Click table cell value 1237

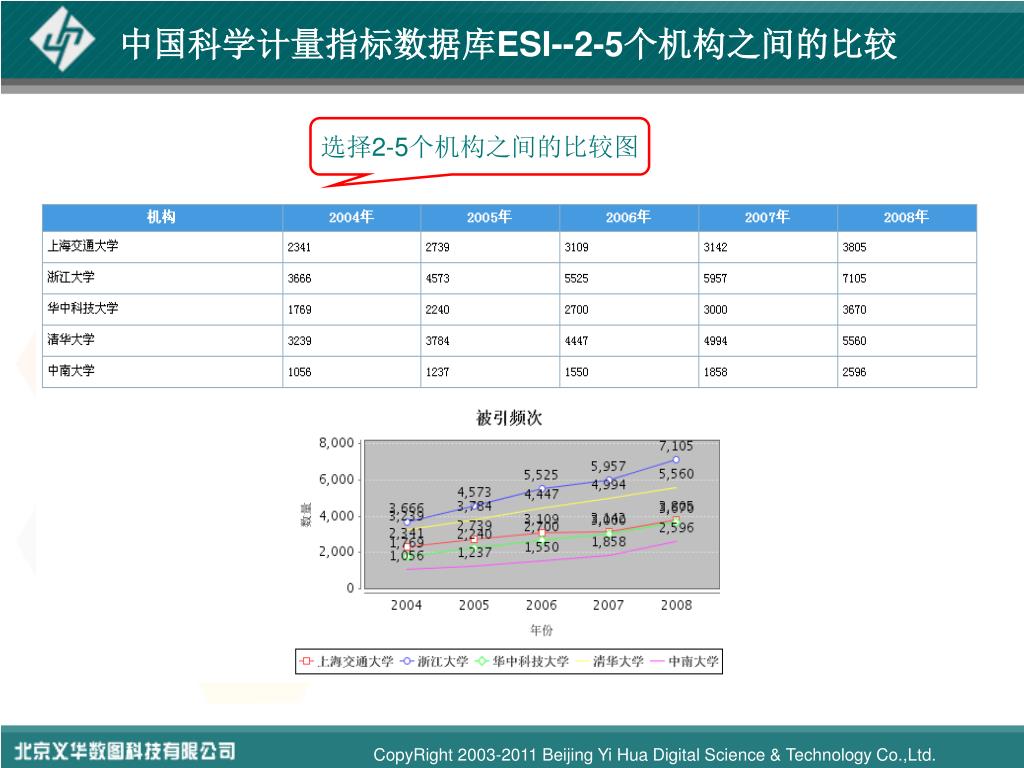coord(438,372)
